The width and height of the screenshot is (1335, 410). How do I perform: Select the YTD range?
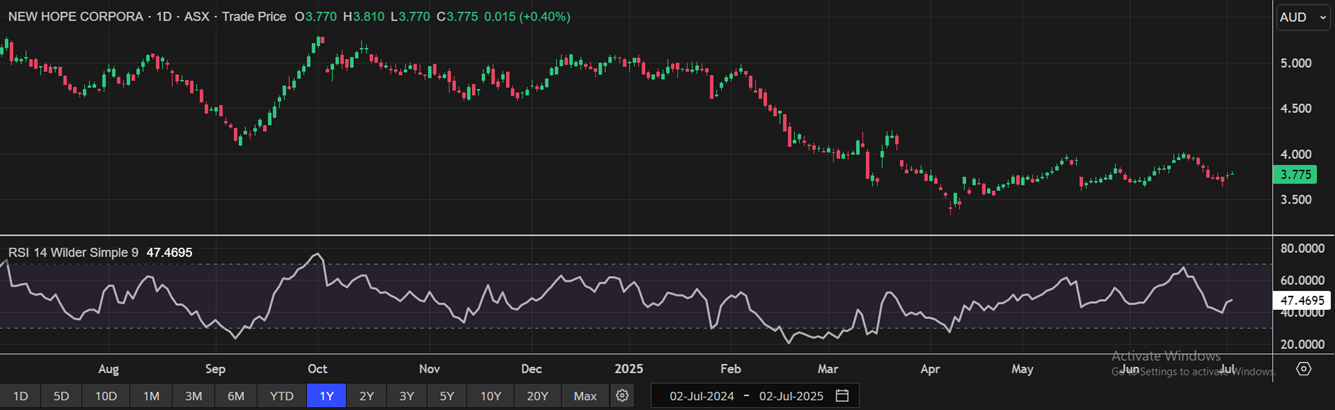tap(282, 396)
